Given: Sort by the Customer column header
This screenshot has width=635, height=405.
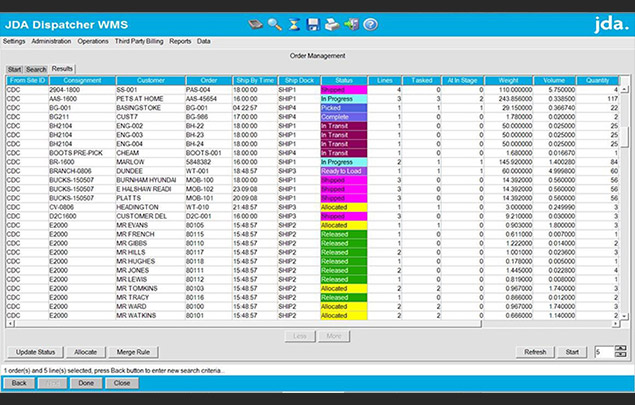Looking at the screenshot, I should point(151,81).
